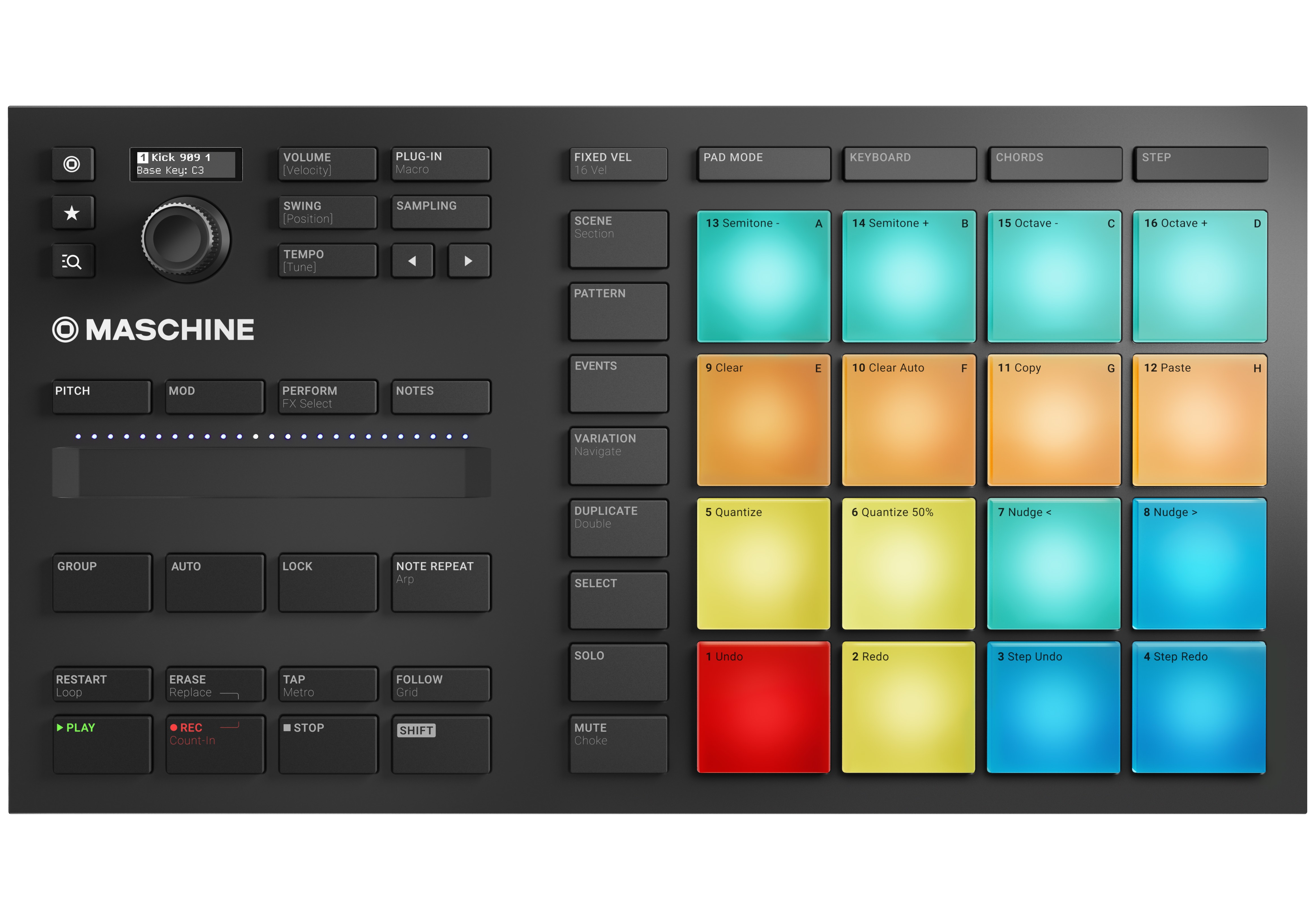Screen dimensions: 1316x921
Task: Toggle the FOLLOW Grid button
Action: pyautogui.click(x=441, y=684)
